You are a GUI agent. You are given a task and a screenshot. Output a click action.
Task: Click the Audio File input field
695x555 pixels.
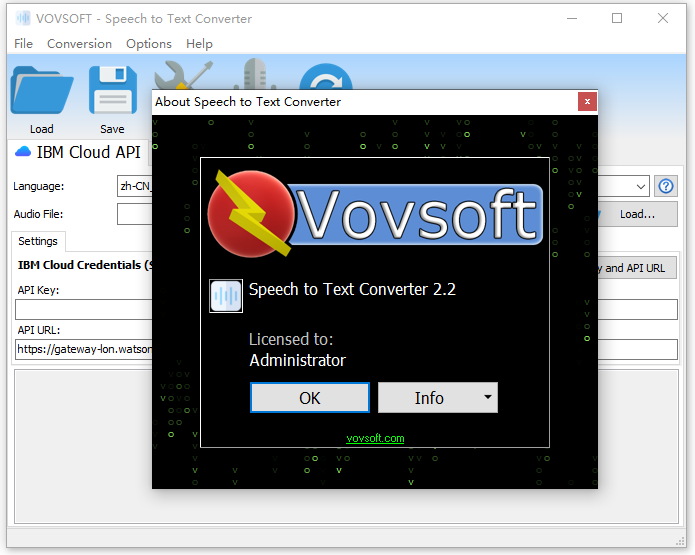click(x=135, y=214)
